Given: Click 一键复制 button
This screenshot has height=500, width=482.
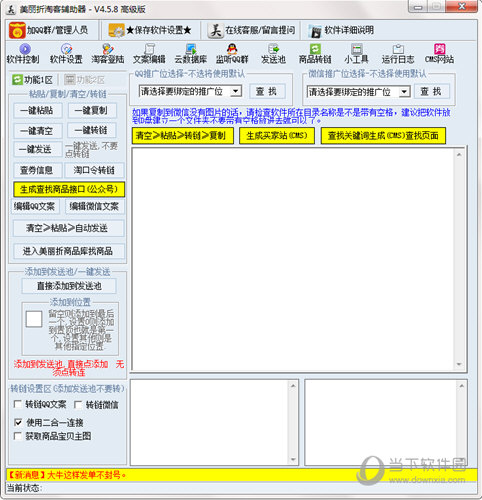Looking at the screenshot, I should click(92, 111).
